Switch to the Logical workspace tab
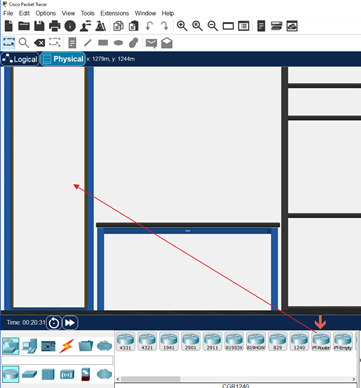361x388 pixels. tap(20, 59)
